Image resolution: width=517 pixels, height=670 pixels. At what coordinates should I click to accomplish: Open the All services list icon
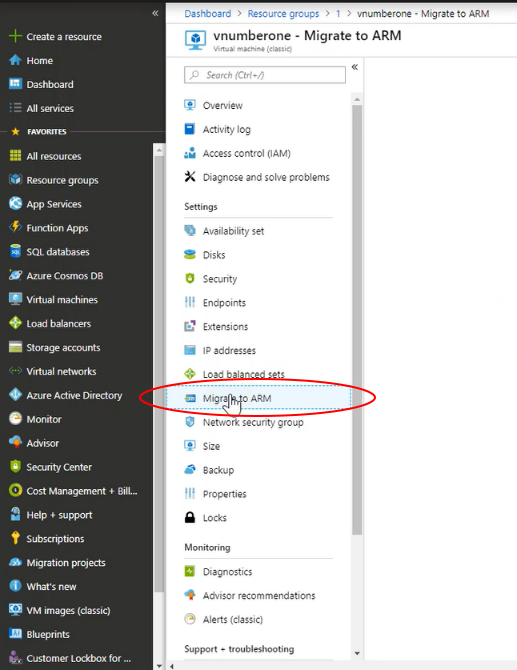click(15, 108)
